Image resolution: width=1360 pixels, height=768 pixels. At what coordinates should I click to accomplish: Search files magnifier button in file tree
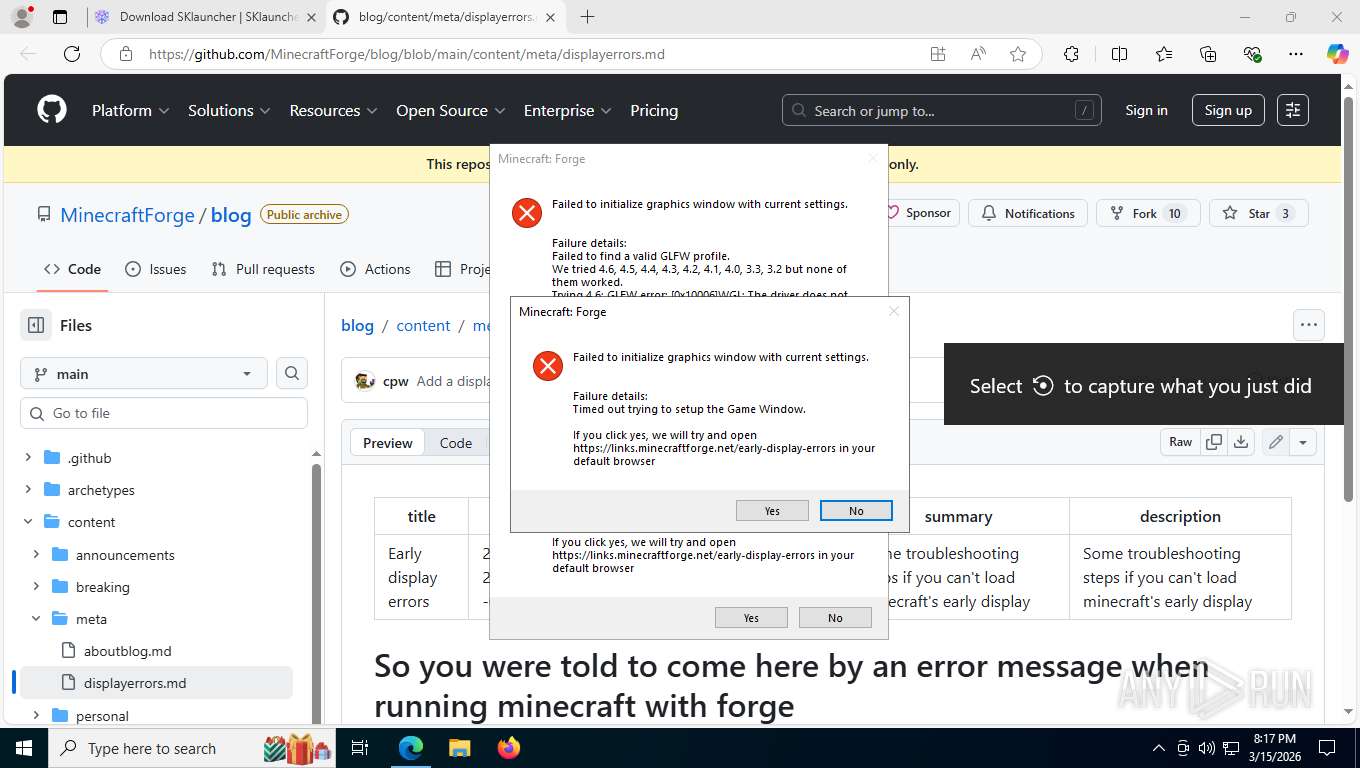292,373
